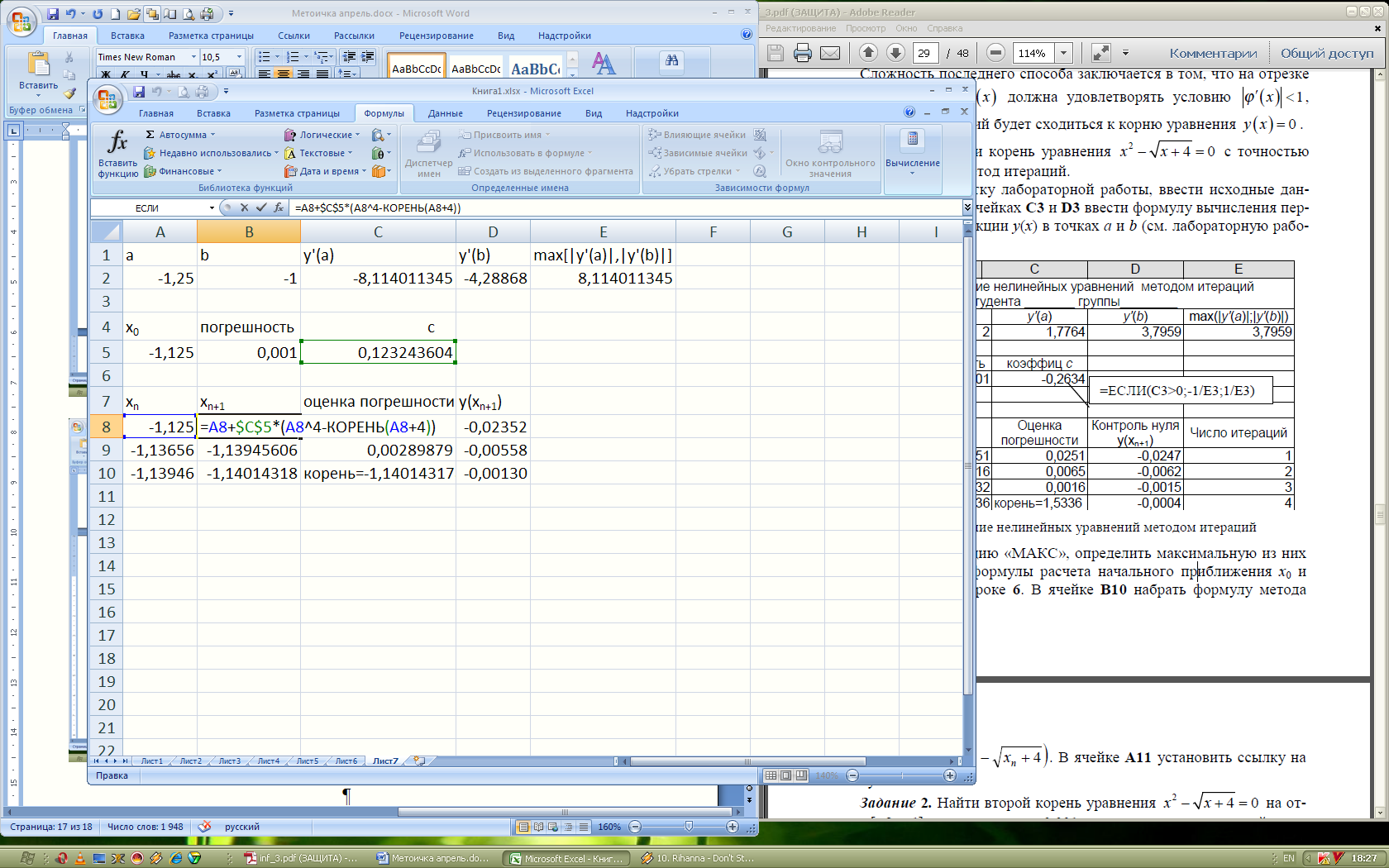Save the Excel workbook from quick access toolbar
Image resolution: width=1389 pixels, height=868 pixels.
click(138, 92)
